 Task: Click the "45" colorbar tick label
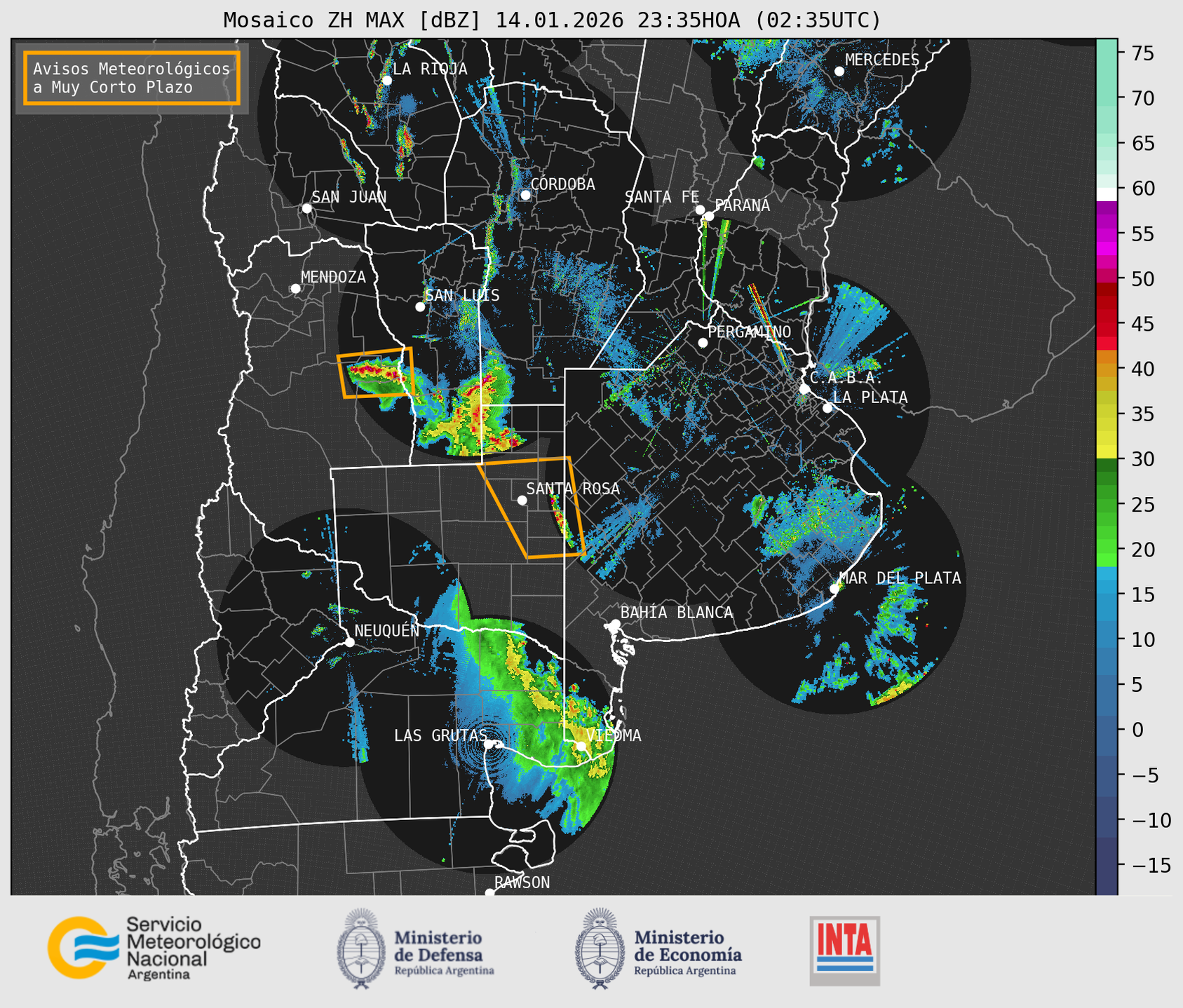point(1142,324)
